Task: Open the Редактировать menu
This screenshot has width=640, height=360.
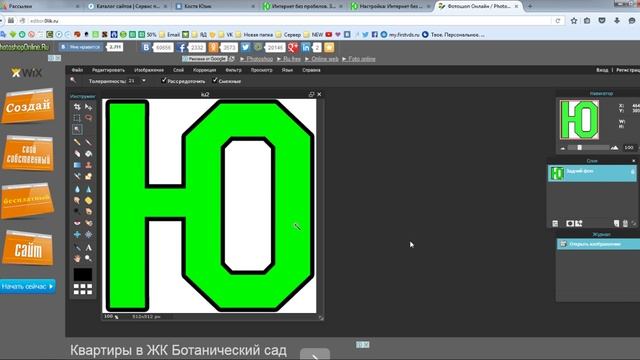Action: click(108, 70)
